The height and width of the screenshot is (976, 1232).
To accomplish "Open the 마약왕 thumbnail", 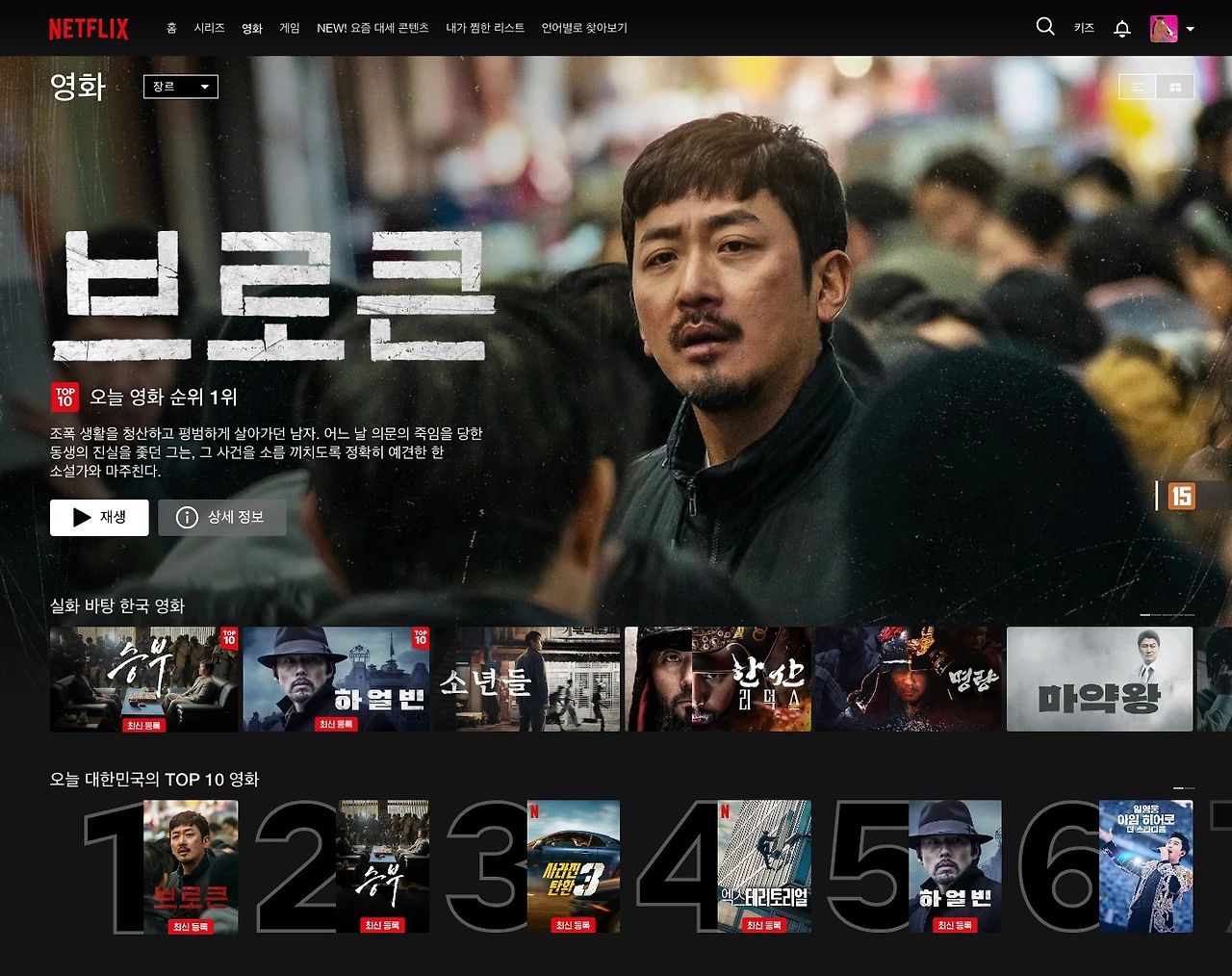I will pyautogui.click(x=1099, y=680).
